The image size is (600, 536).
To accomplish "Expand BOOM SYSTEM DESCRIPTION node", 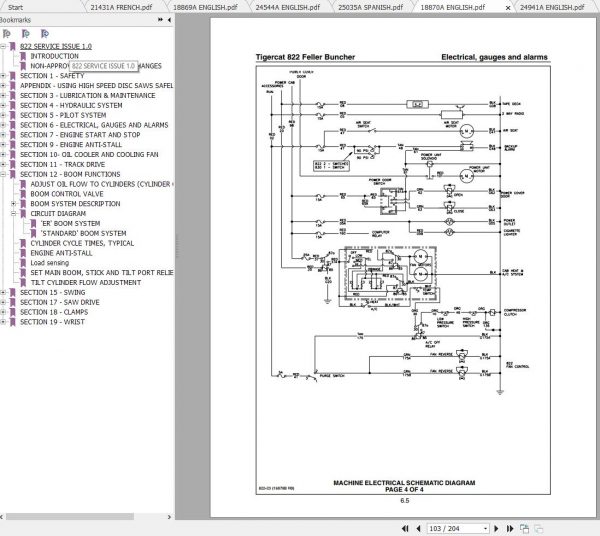I will click(x=13, y=204).
